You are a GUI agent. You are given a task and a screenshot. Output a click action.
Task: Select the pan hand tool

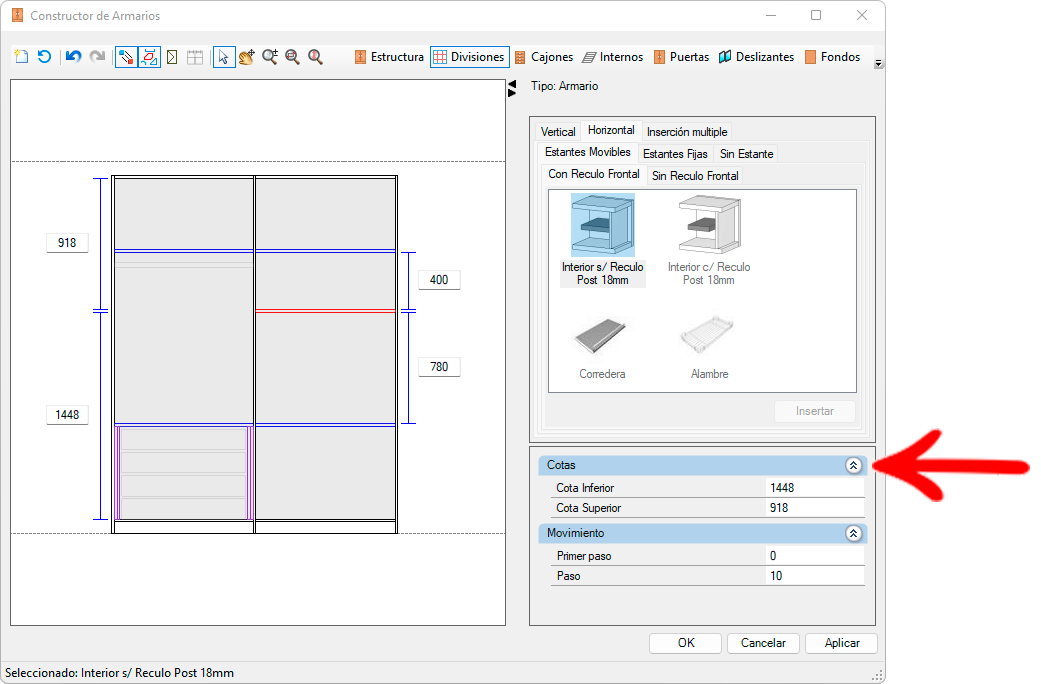(x=247, y=57)
